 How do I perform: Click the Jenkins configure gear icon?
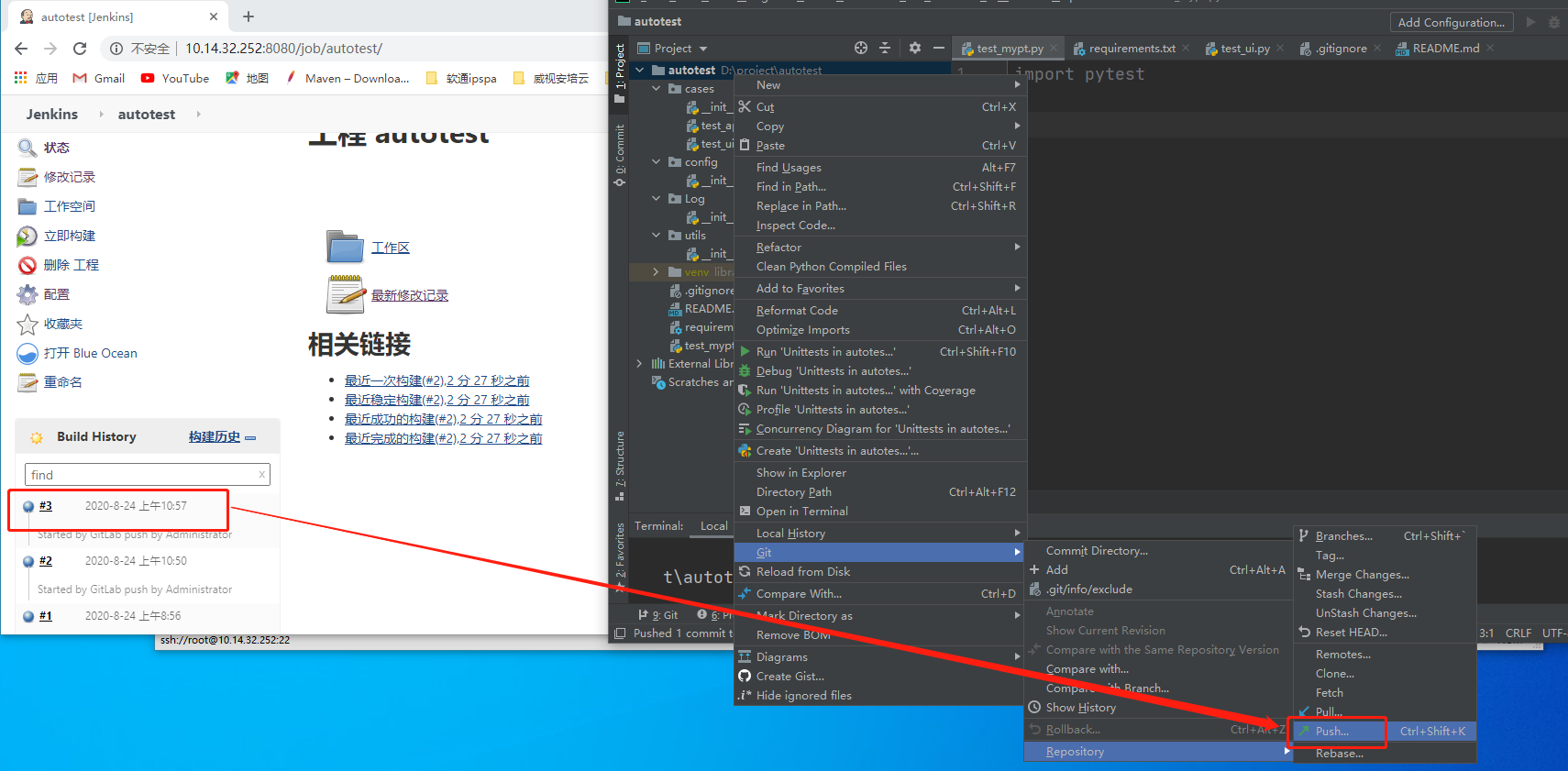click(28, 294)
